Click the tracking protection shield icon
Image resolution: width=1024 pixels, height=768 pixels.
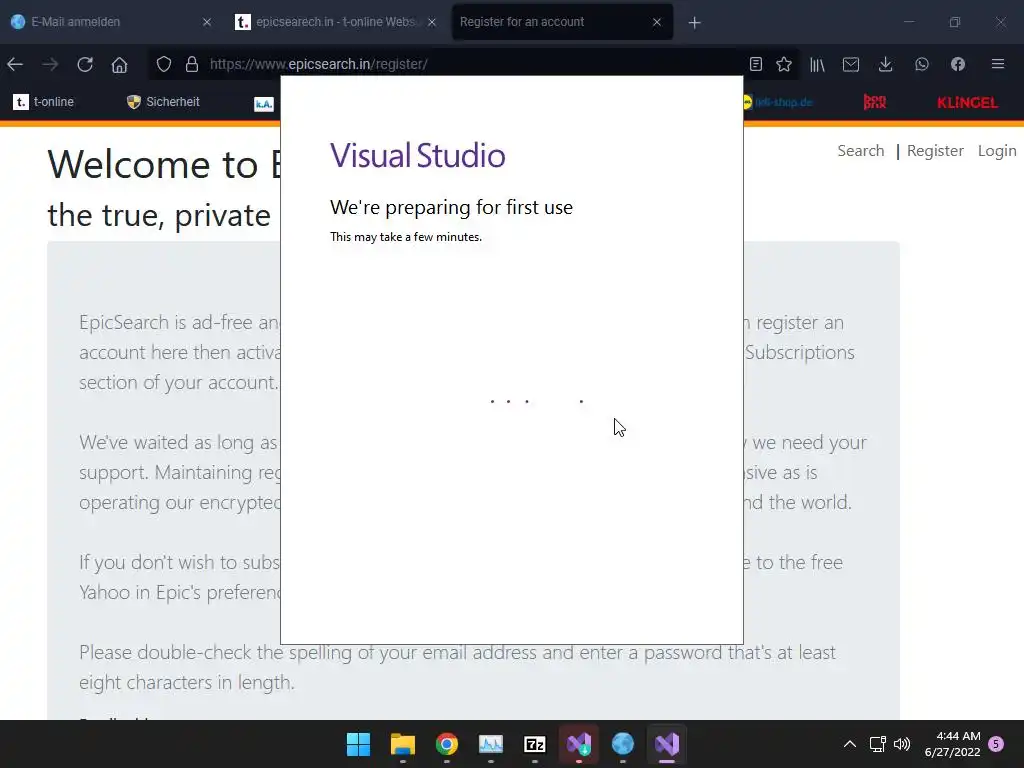click(164, 64)
